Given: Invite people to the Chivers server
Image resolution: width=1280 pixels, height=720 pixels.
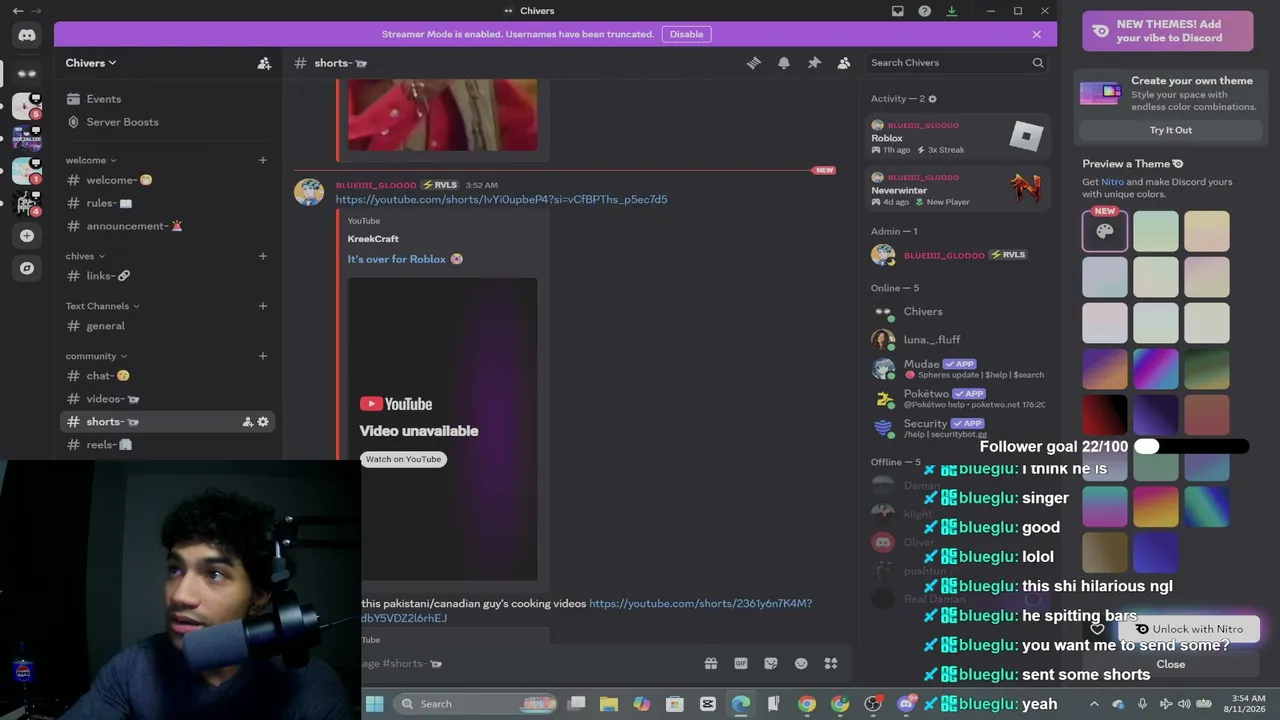Looking at the screenshot, I should point(264,63).
